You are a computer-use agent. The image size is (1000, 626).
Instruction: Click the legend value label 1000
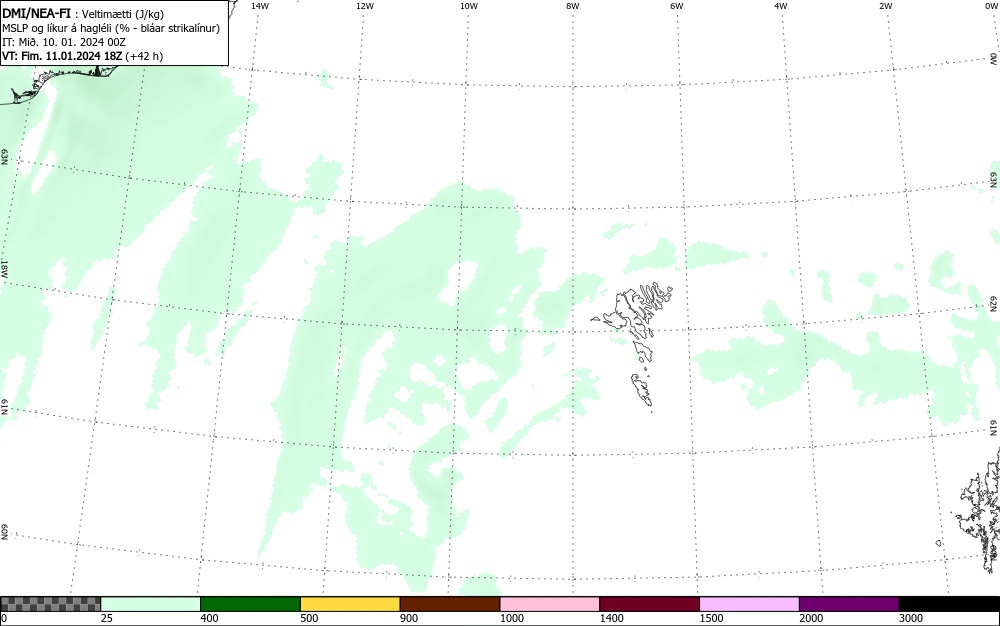tap(511, 618)
